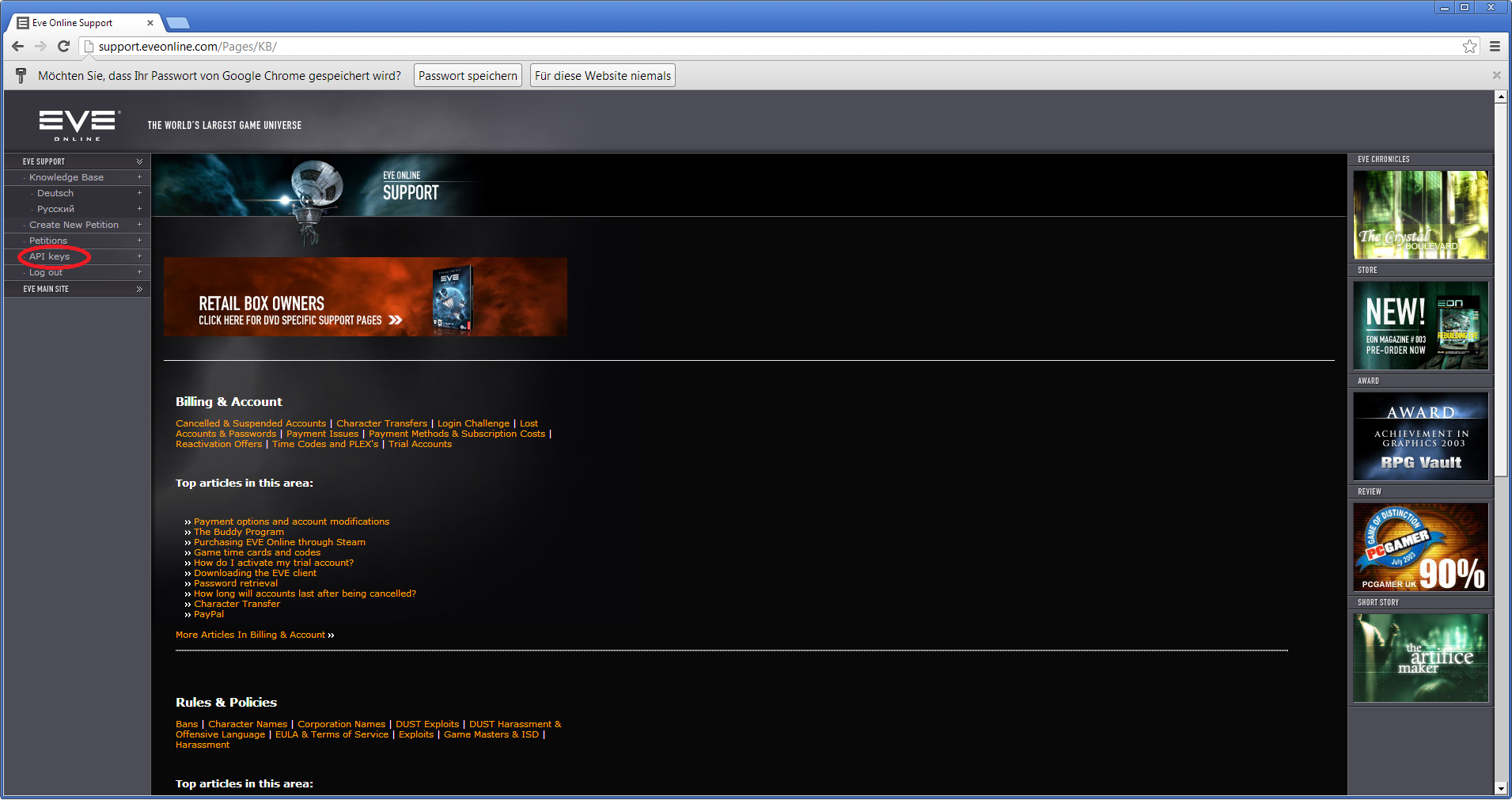Dismiss the password save bar
The image size is (1512, 804).
1496,75
